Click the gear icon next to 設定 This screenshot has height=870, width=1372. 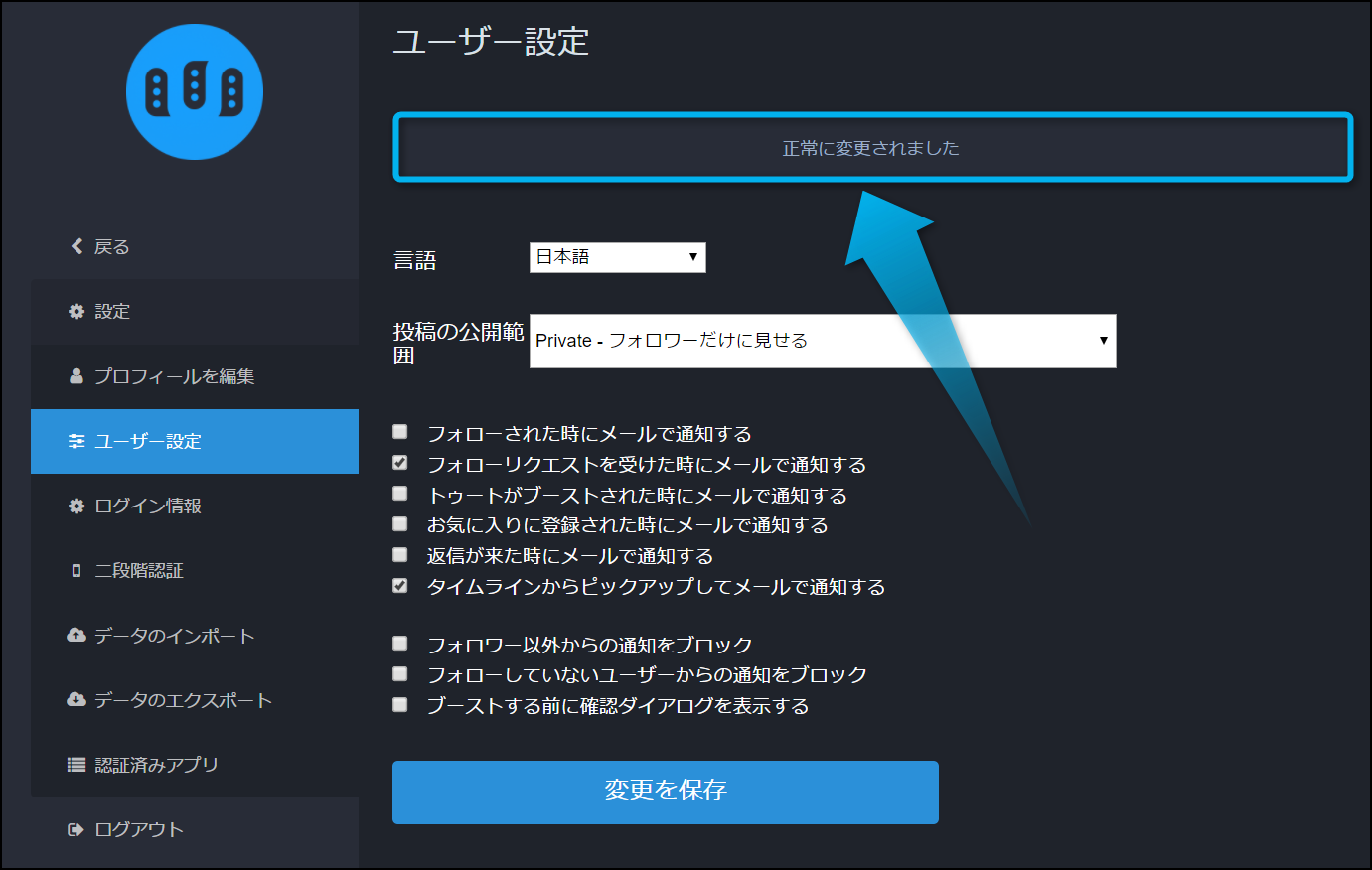pos(76,312)
